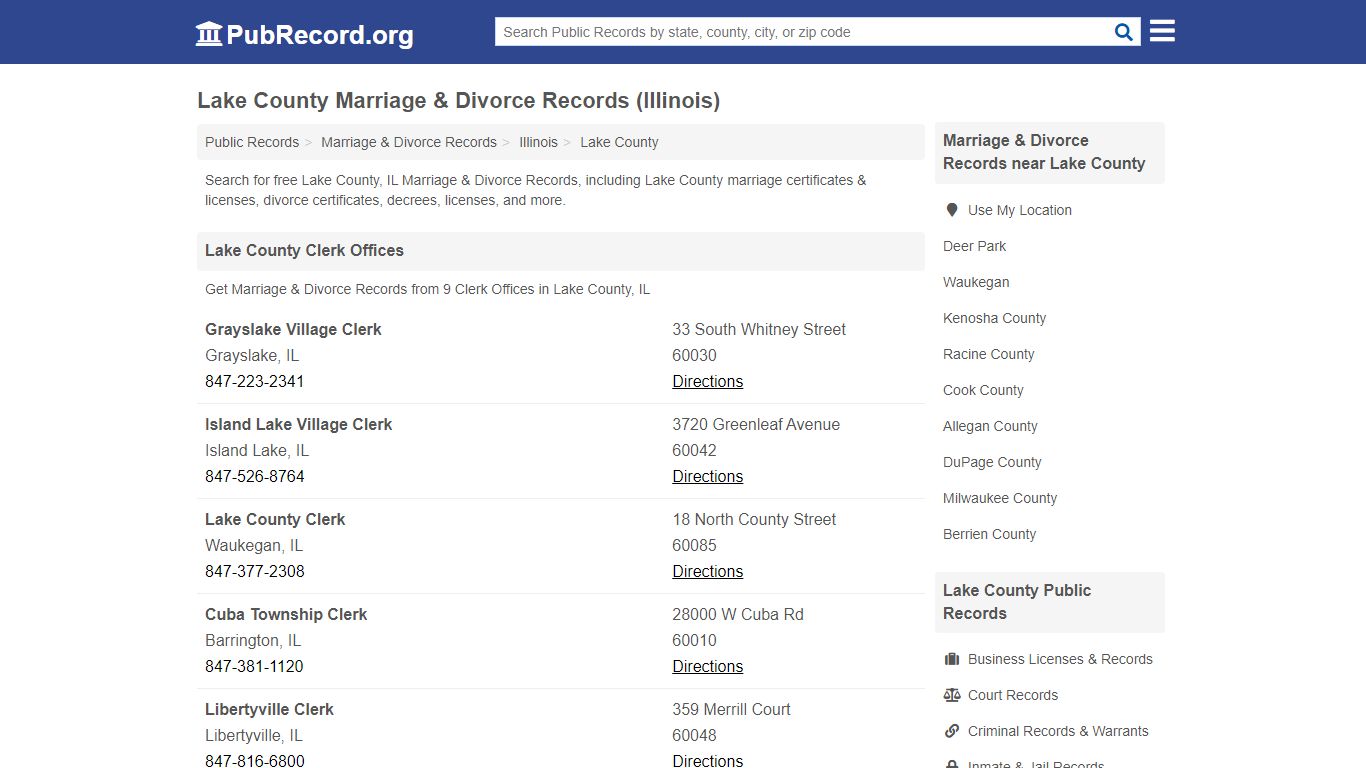
Task: Click address 18 North County Street
Action: (x=754, y=519)
